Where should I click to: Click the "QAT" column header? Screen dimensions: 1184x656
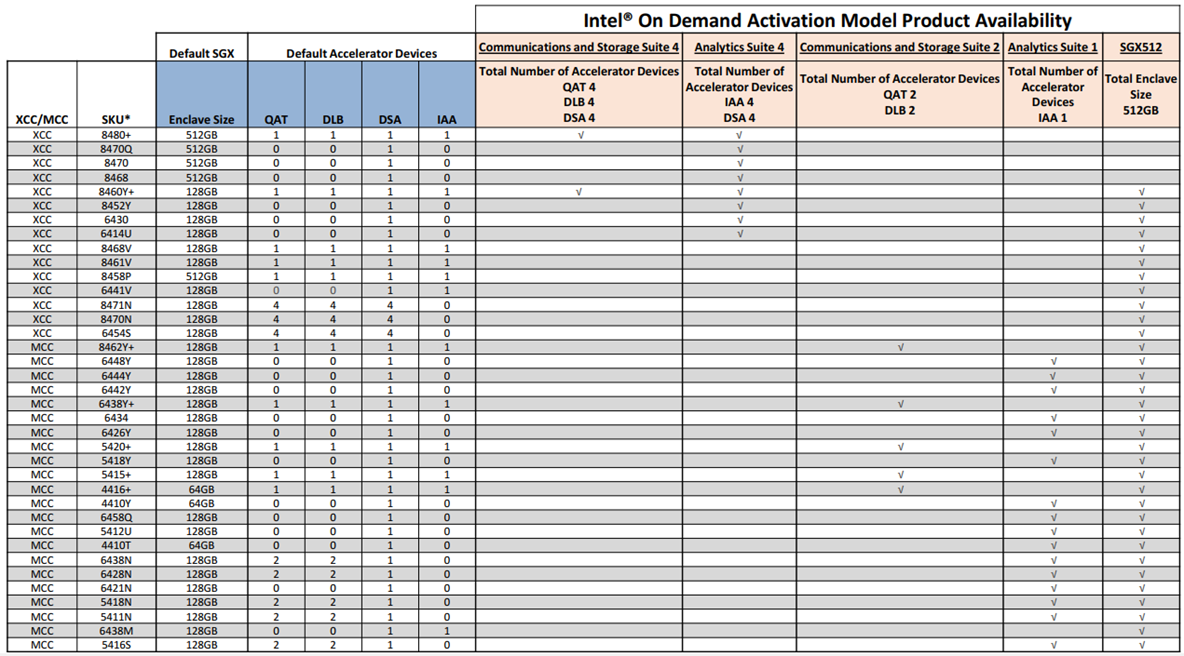(276, 119)
